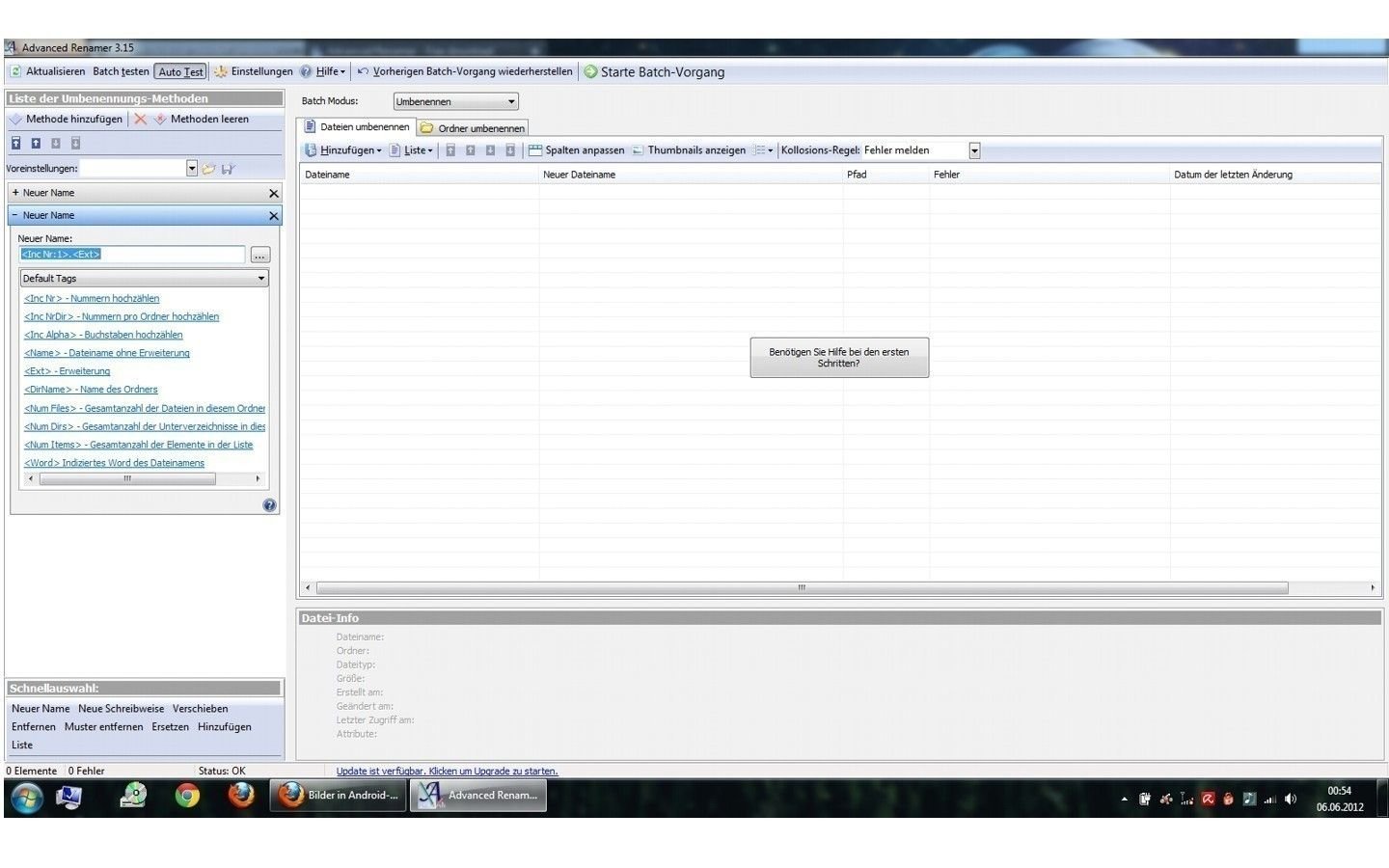
Task: Click the save preset disk icon
Action: (228, 169)
